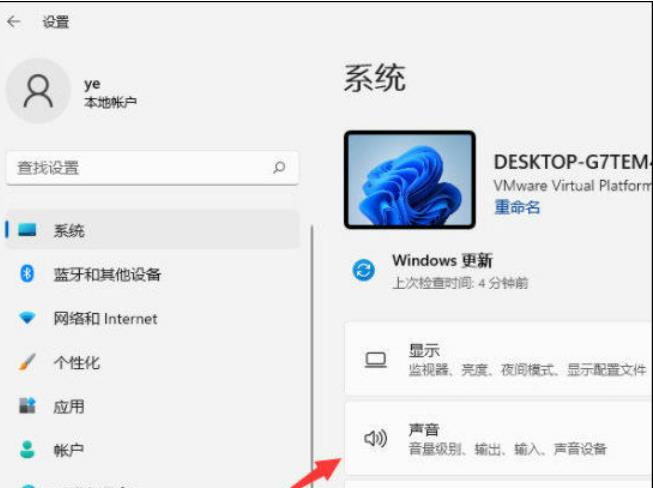Click the back arrow in Settings header

pos(14,21)
